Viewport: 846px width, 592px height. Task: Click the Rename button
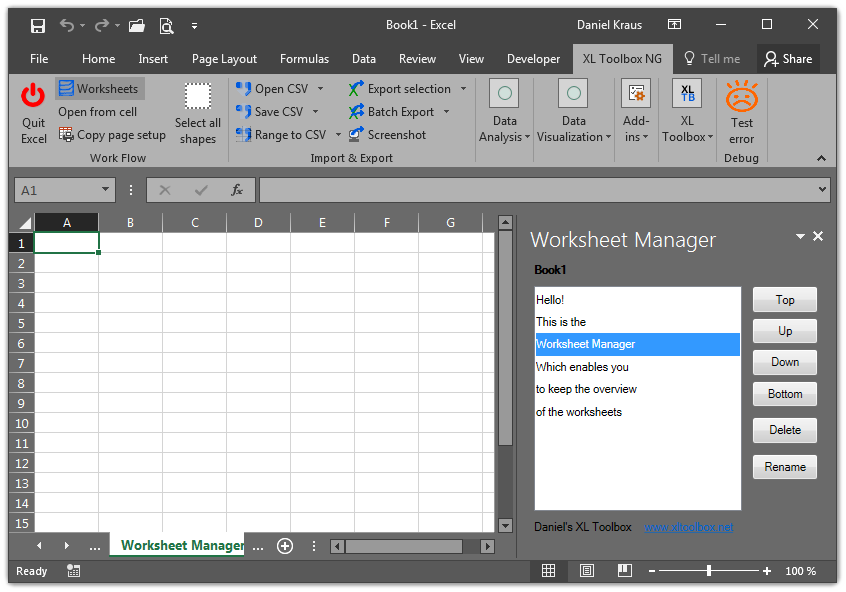pyautogui.click(x=784, y=467)
